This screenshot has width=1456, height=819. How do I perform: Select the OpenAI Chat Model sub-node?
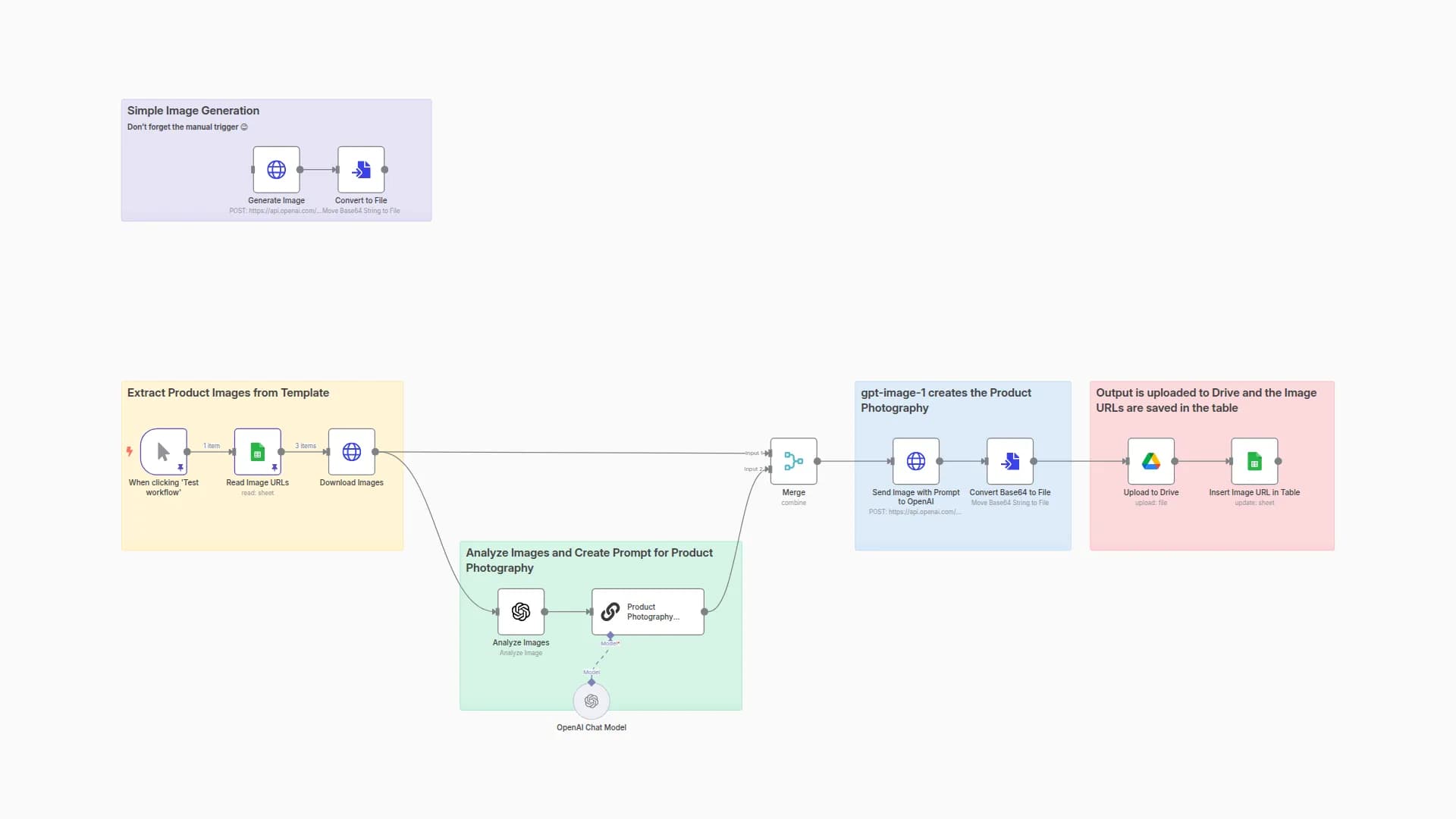pos(591,701)
